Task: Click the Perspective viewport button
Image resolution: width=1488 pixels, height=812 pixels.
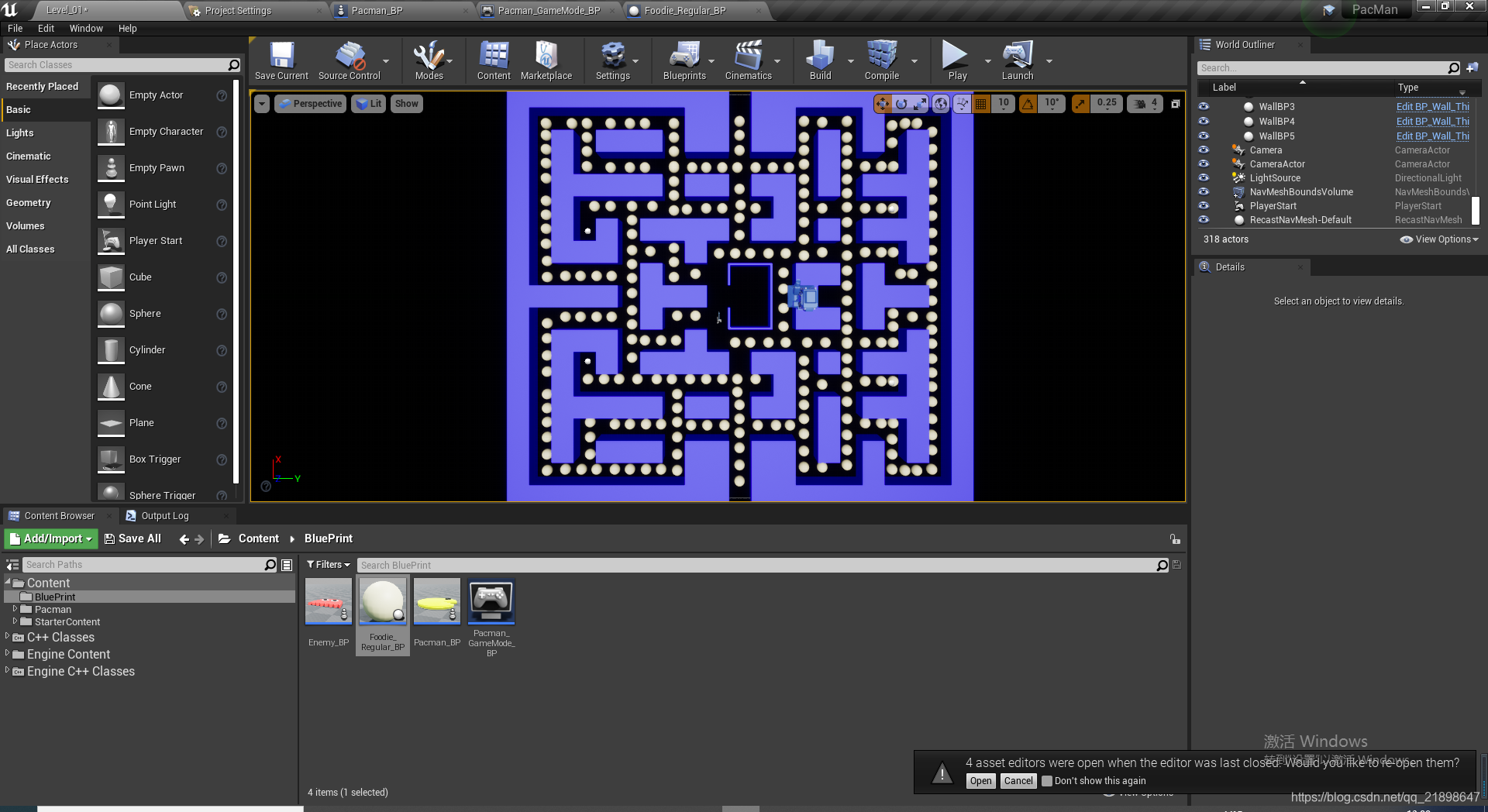Action: click(x=310, y=104)
